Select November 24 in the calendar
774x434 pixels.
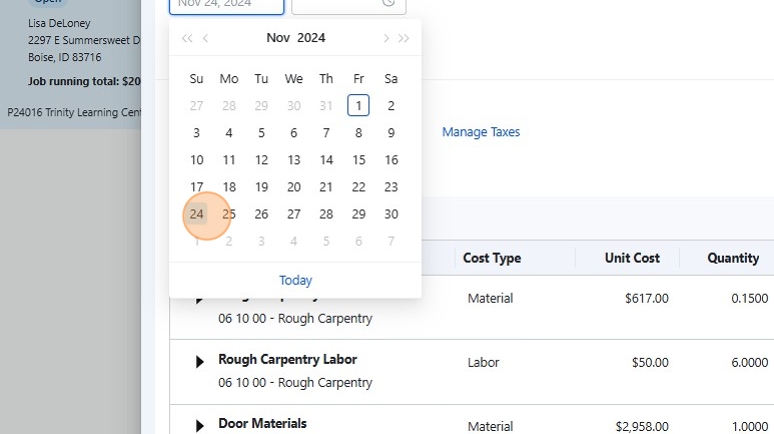(x=197, y=214)
